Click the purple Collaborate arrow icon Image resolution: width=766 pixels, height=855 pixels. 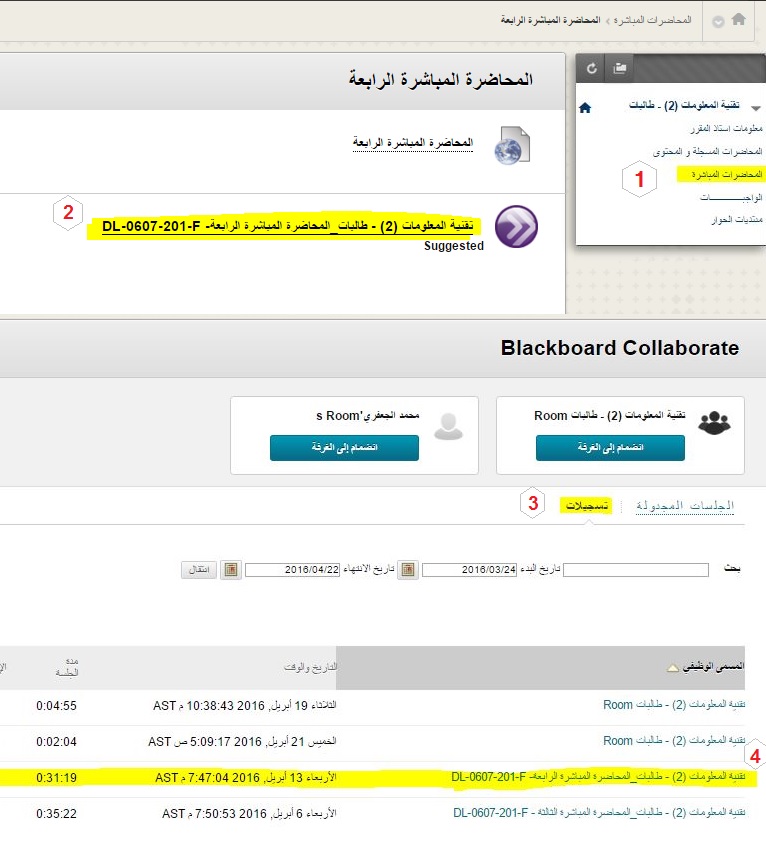tap(516, 227)
